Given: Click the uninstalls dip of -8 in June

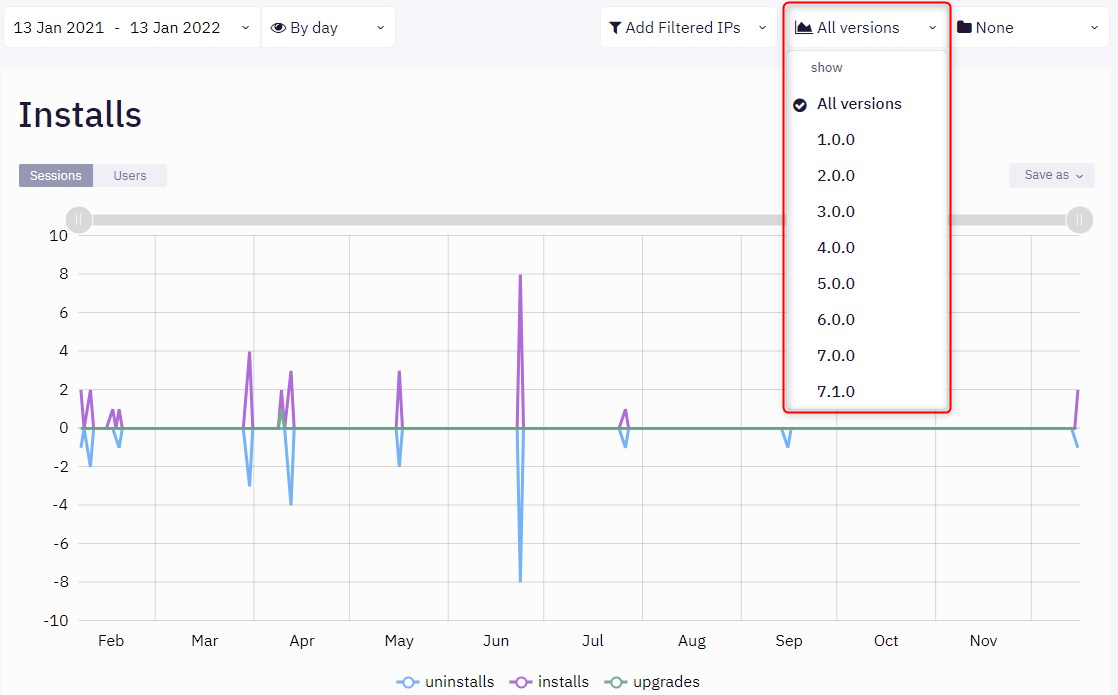Looking at the screenshot, I should [520, 581].
